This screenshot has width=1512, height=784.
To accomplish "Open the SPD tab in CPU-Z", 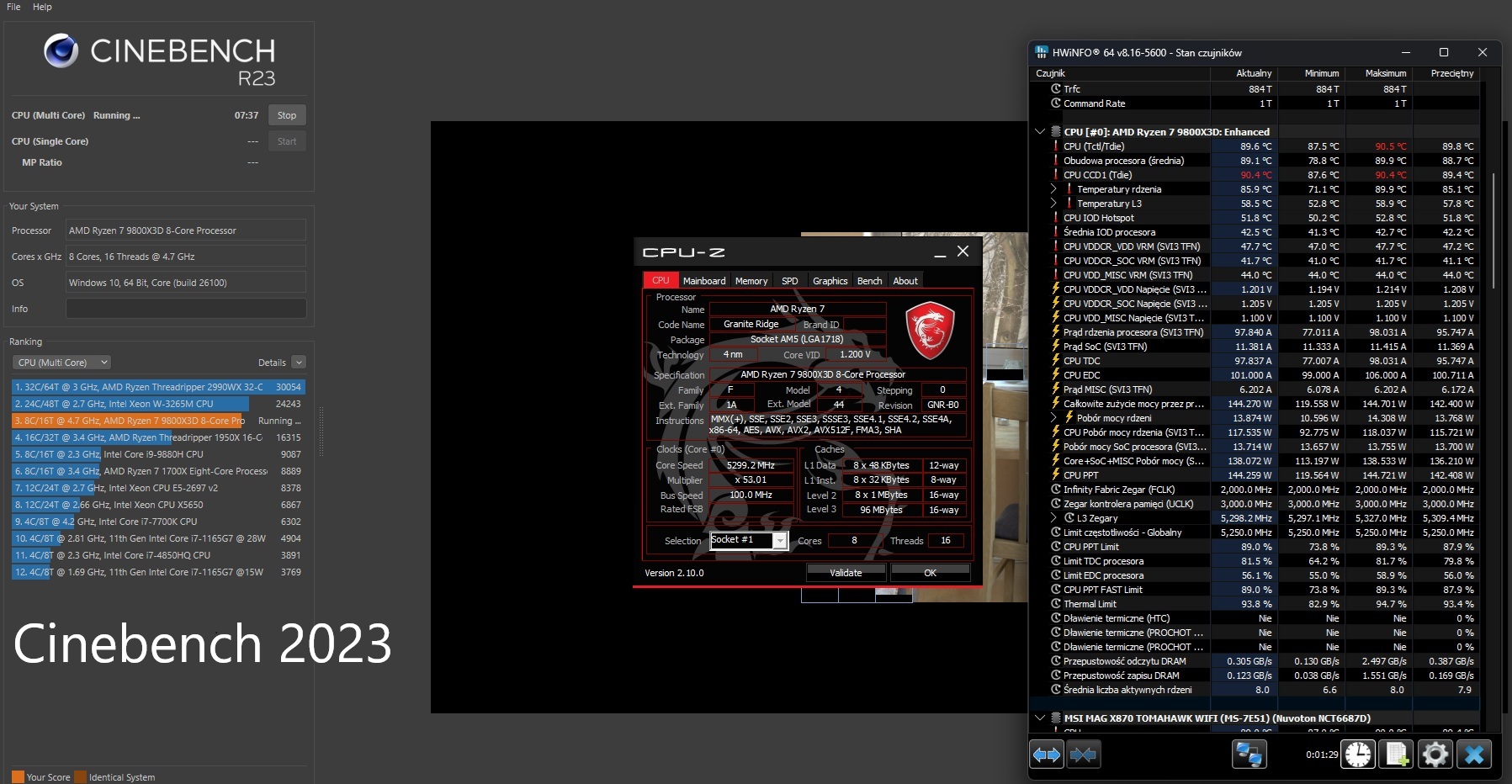I will [x=789, y=281].
